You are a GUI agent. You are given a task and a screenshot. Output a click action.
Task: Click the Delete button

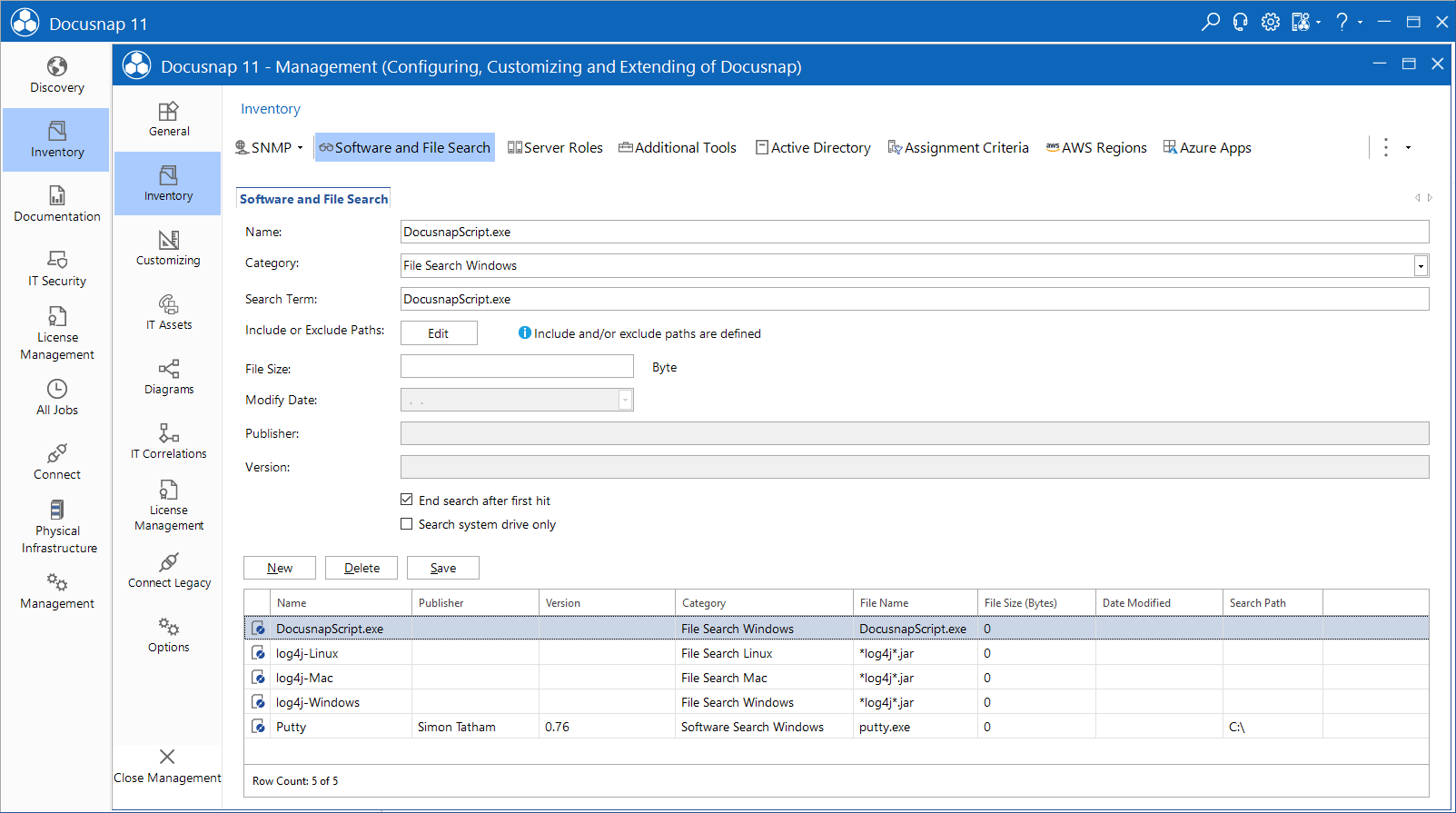[362, 568]
